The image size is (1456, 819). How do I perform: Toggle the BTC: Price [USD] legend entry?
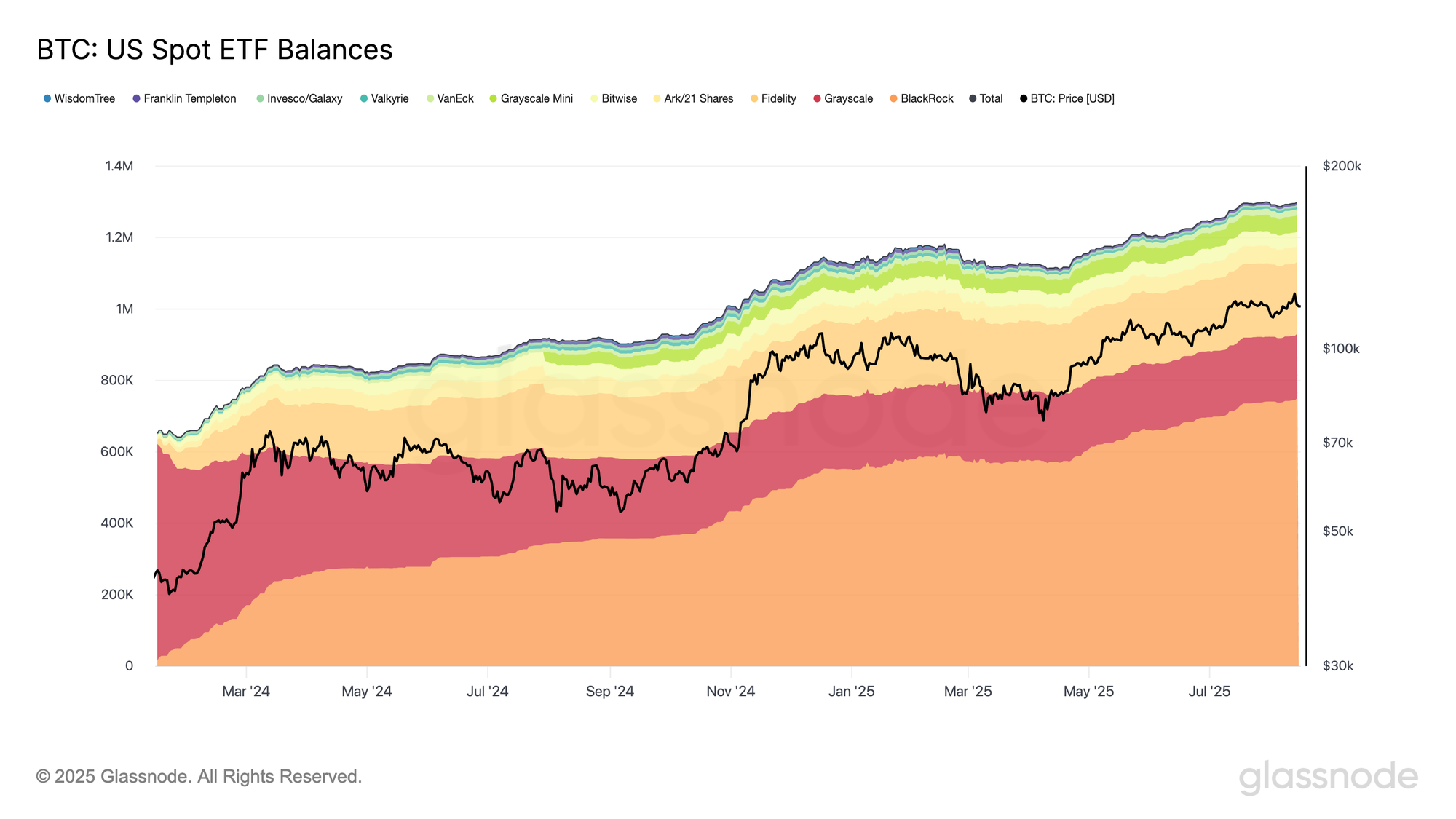pos(1067,98)
